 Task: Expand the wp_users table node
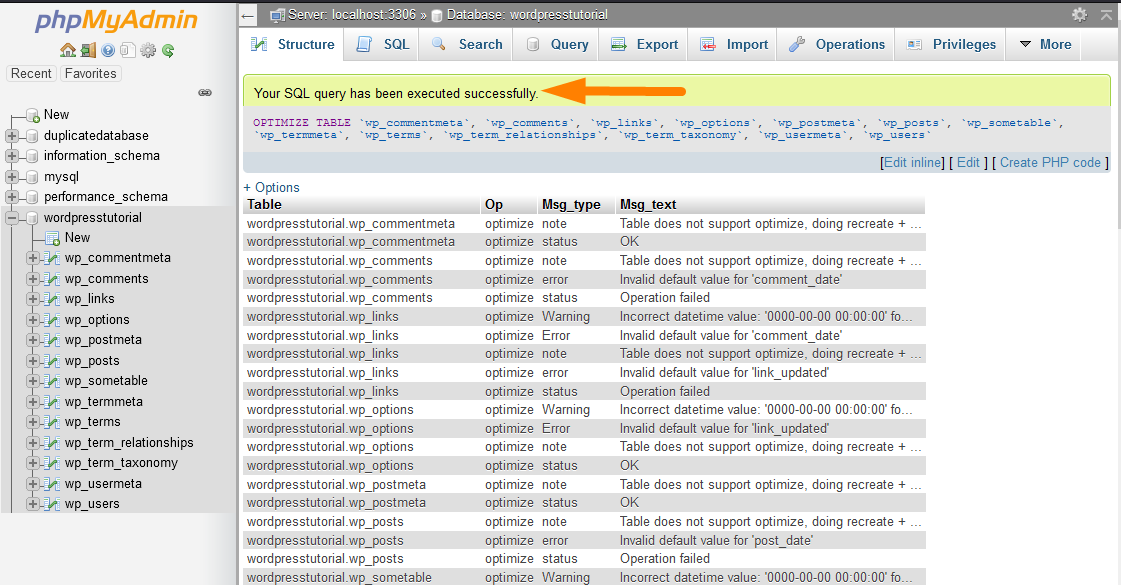[x=32, y=504]
